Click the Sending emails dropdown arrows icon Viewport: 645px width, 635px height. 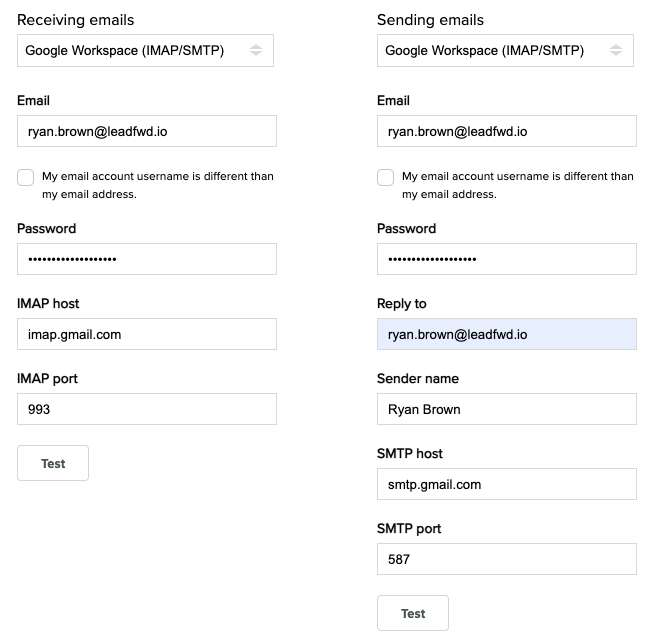click(615, 51)
